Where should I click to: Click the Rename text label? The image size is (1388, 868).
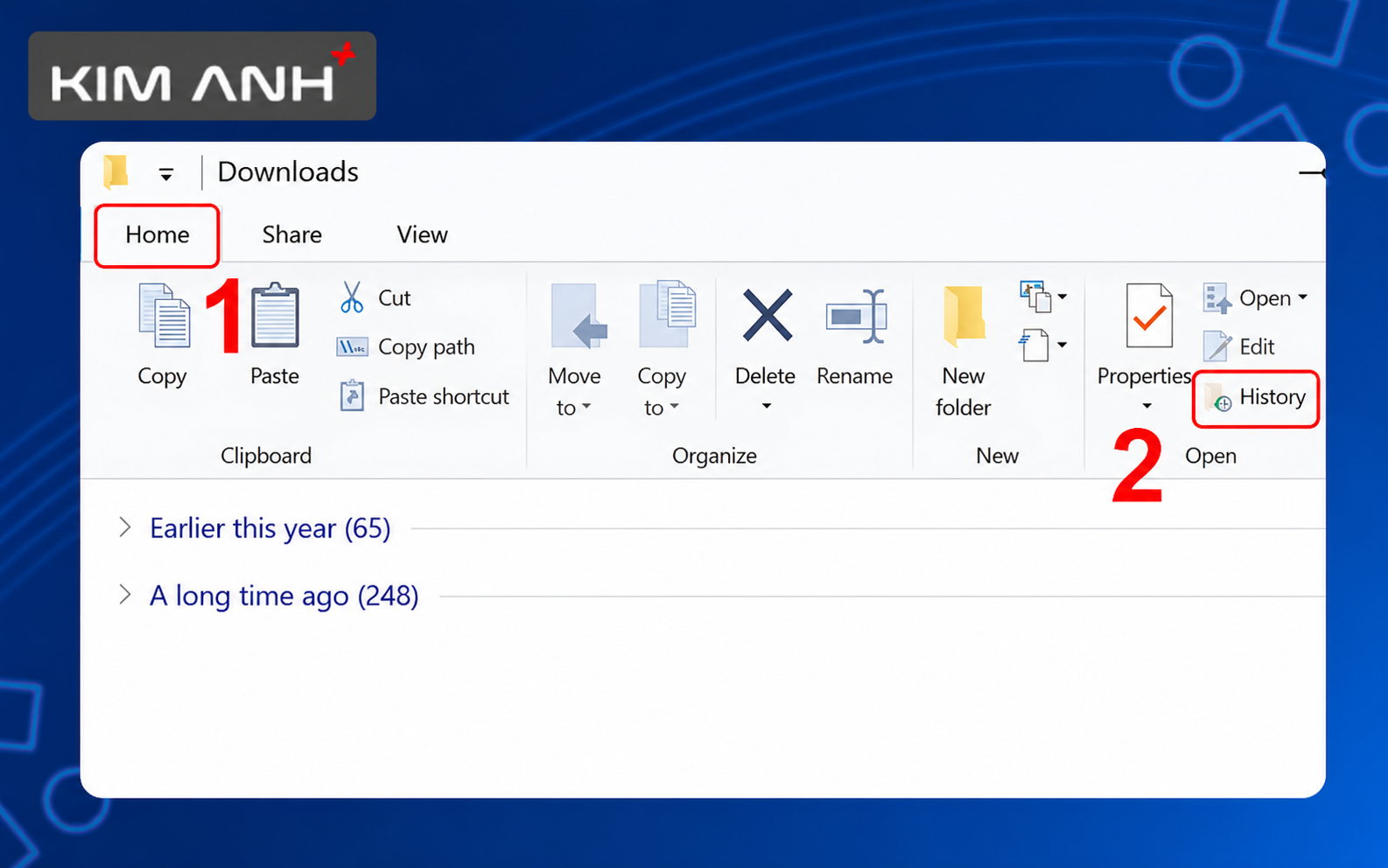pyautogui.click(x=855, y=376)
